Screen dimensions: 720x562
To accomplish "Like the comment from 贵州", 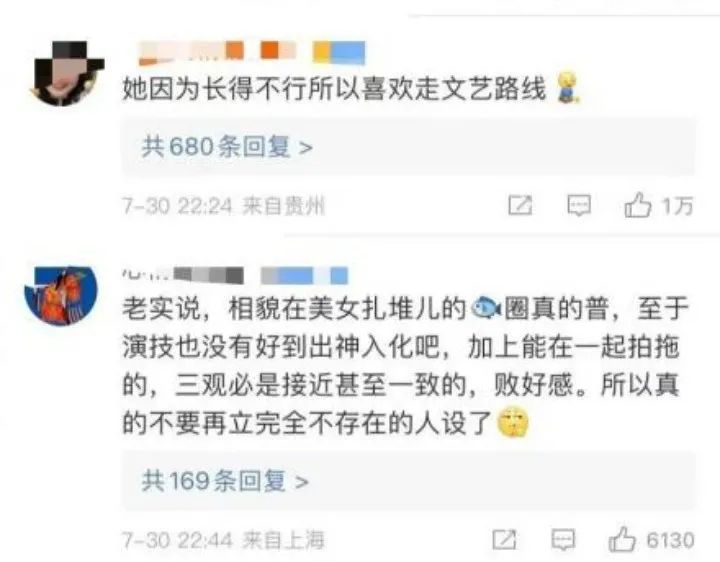I will coord(638,205).
